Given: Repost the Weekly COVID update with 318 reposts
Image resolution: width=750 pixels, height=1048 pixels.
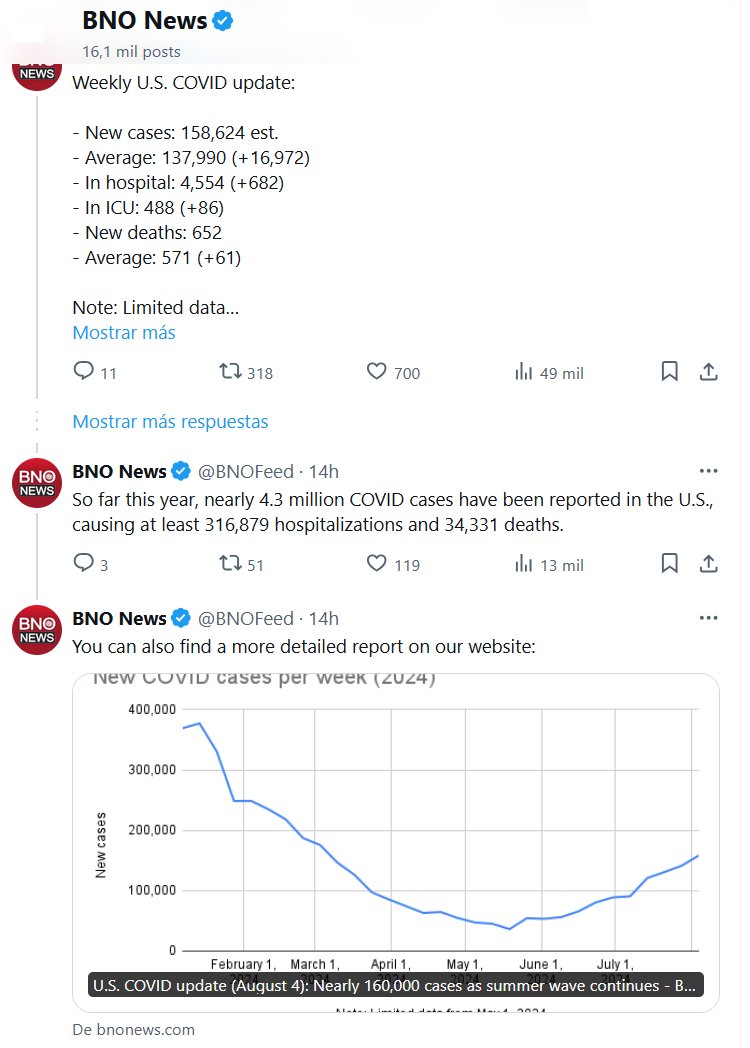Looking at the screenshot, I should 231,372.
